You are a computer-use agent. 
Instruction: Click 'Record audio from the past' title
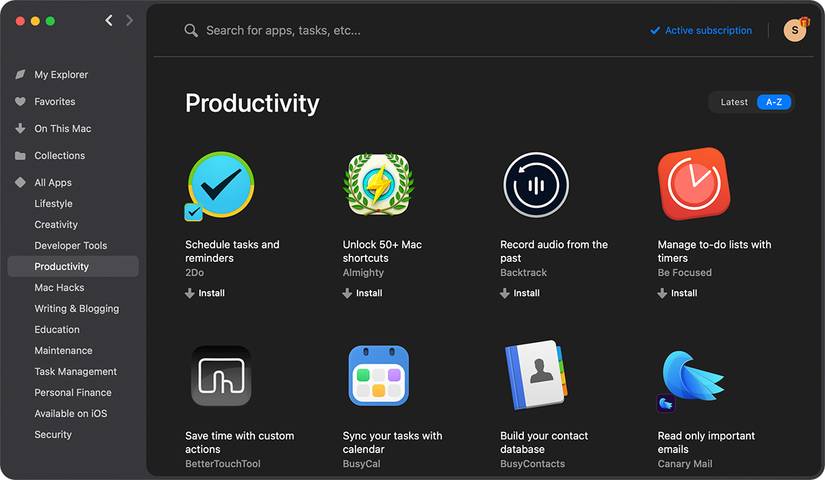pos(554,251)
